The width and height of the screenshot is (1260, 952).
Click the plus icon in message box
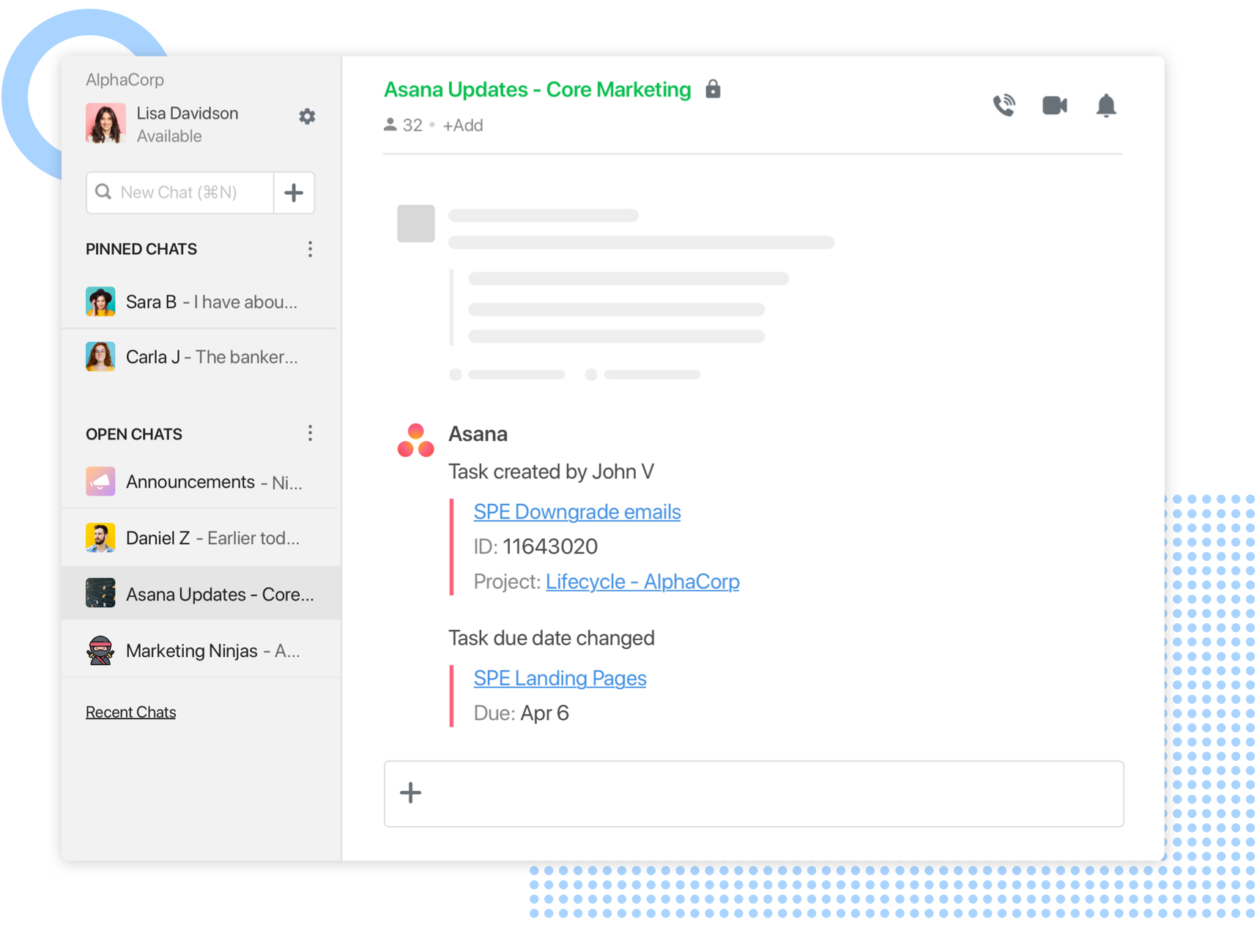pos(410,792)
